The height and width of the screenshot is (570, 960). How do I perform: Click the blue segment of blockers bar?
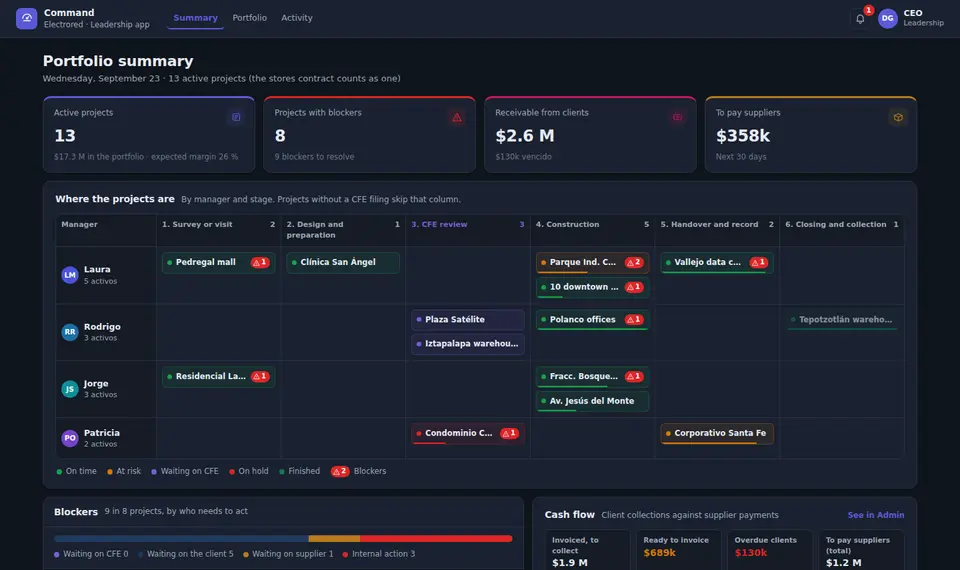181,539
